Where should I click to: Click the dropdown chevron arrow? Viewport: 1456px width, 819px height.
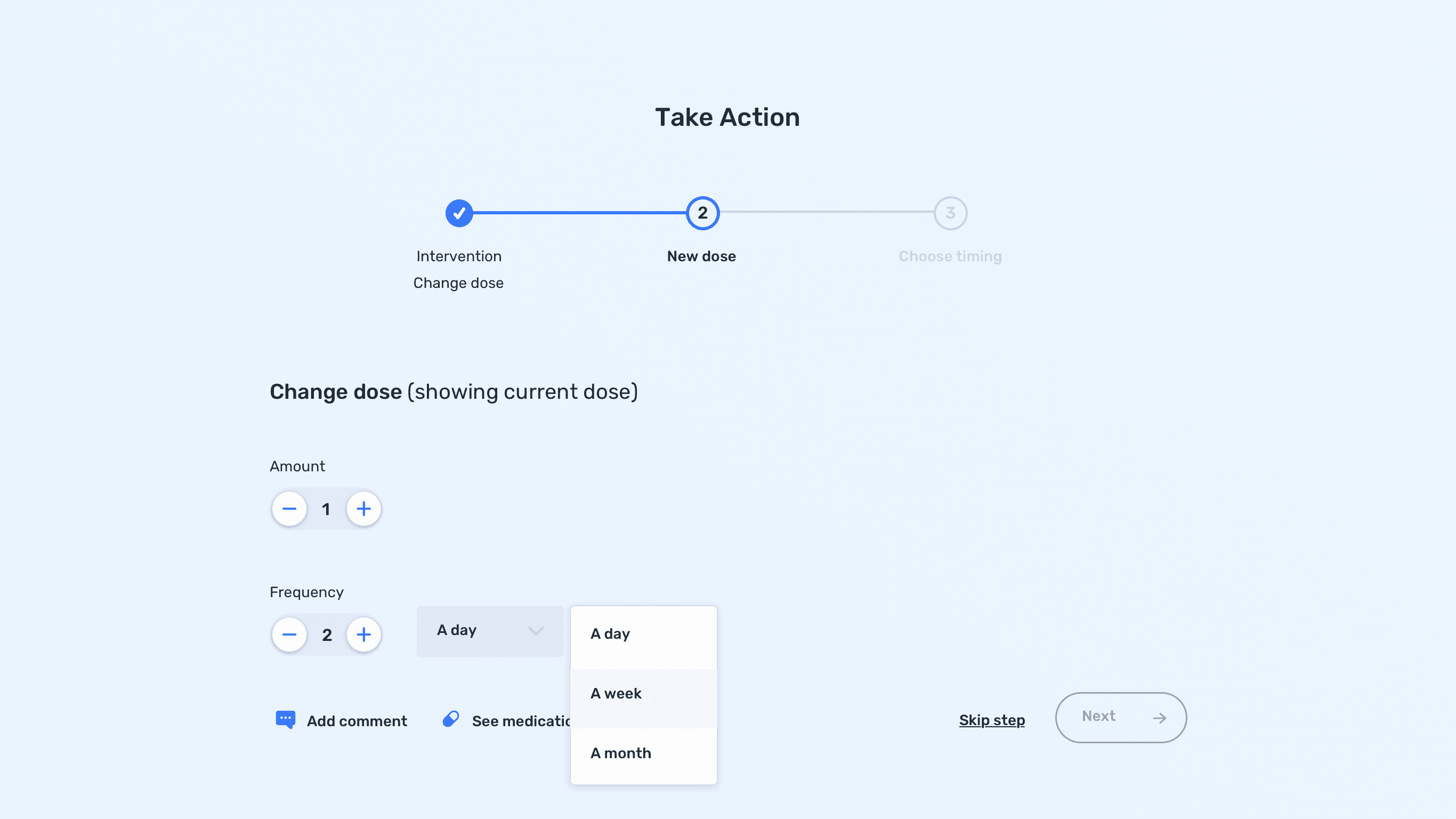[535, 631]
